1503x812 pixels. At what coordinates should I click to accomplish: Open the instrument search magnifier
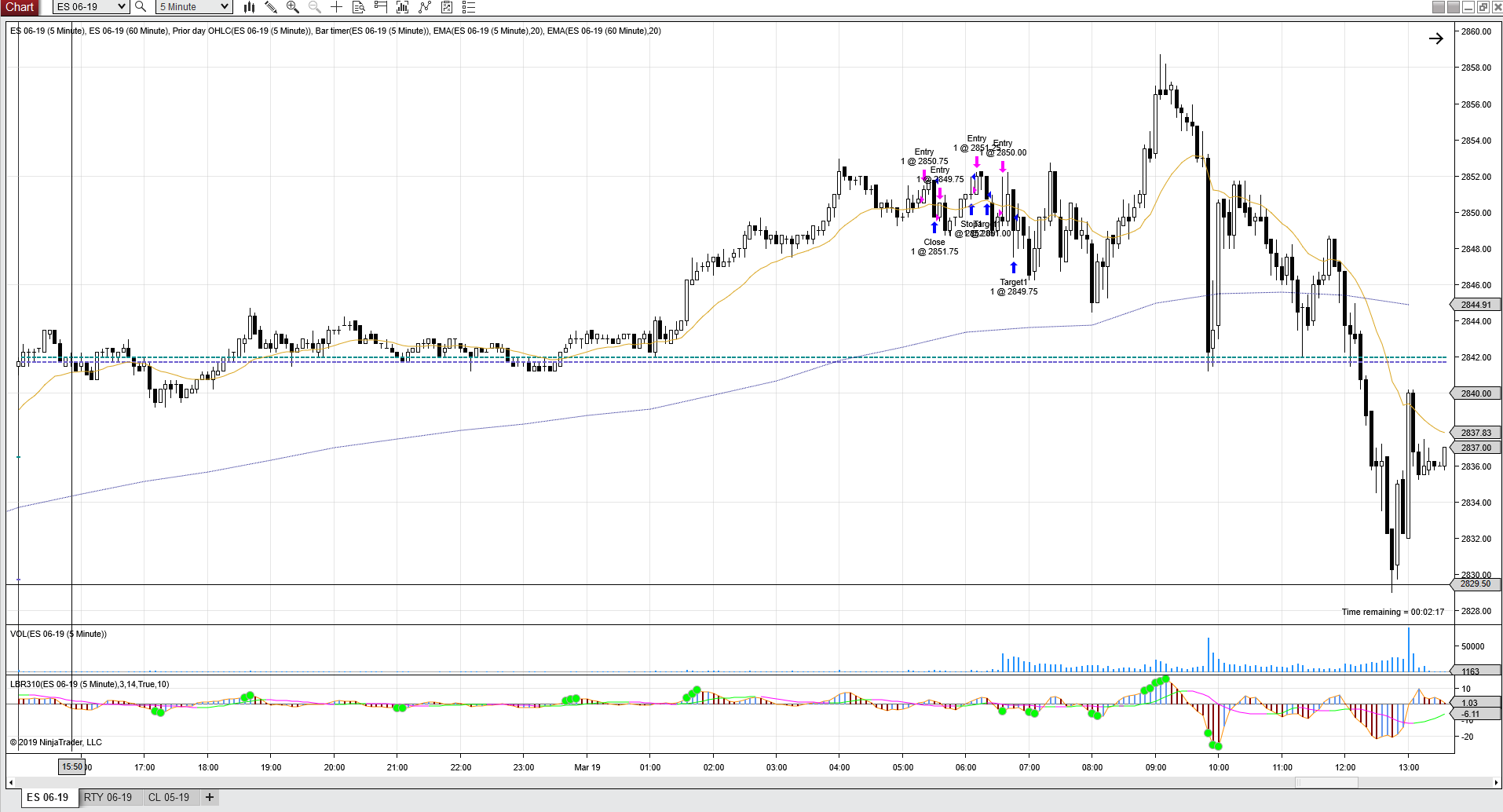141,7
